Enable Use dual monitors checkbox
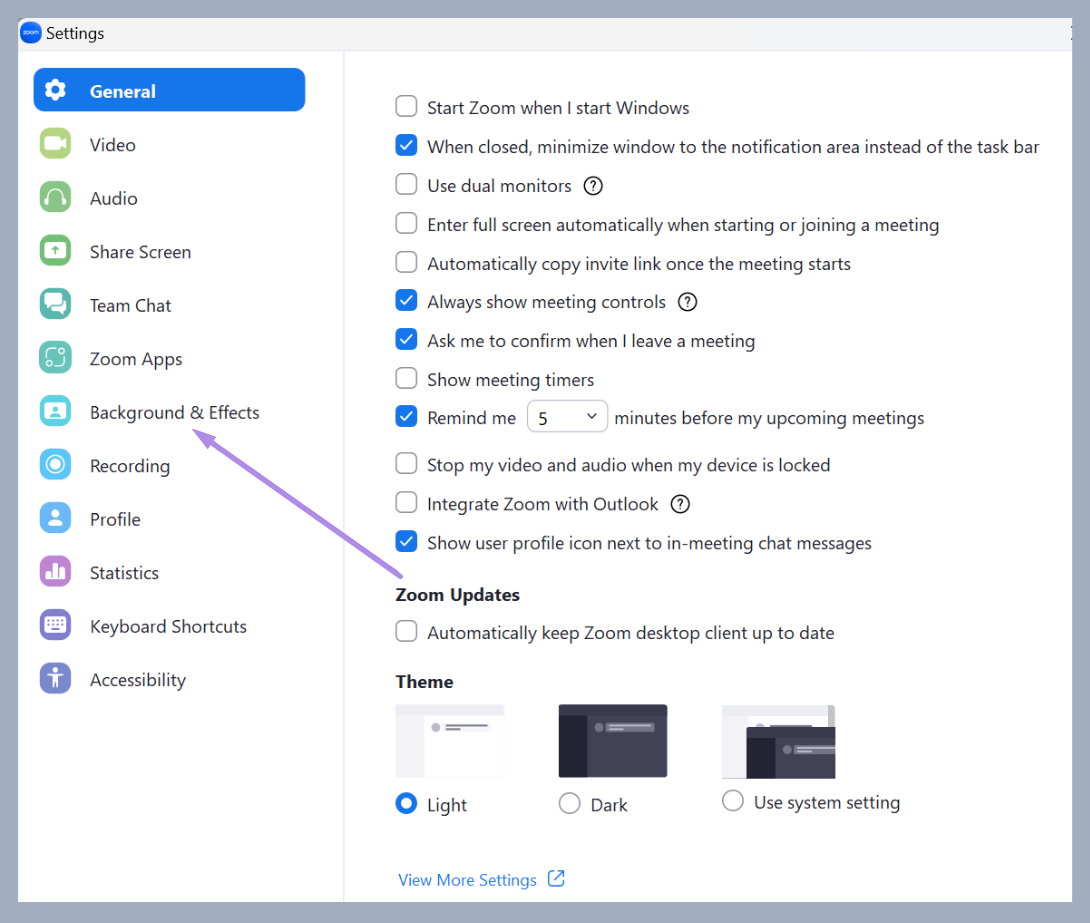 pyautogui.click(x=406, y=184)
